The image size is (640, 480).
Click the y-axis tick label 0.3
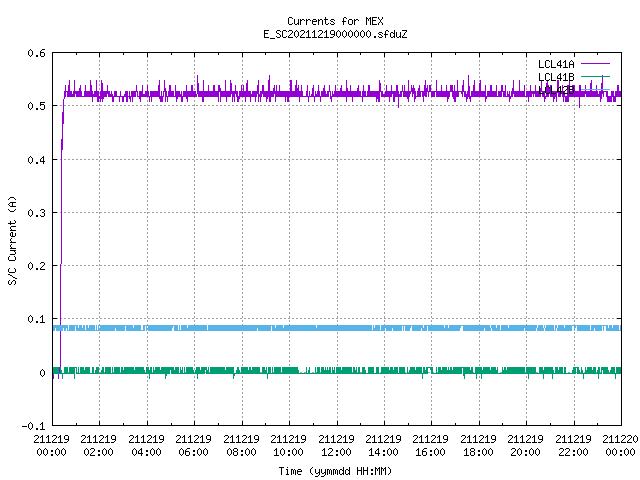tap(37, 213)
